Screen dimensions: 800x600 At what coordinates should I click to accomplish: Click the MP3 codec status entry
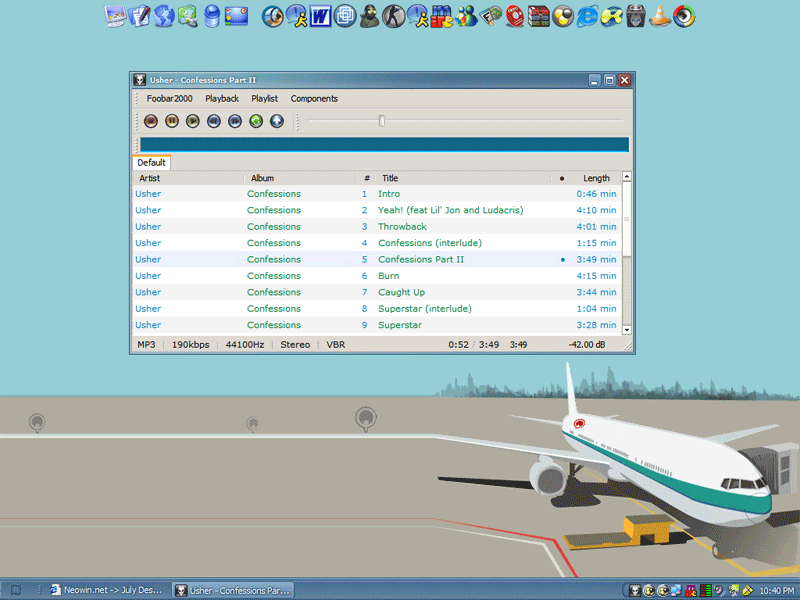tap(146, 345)
